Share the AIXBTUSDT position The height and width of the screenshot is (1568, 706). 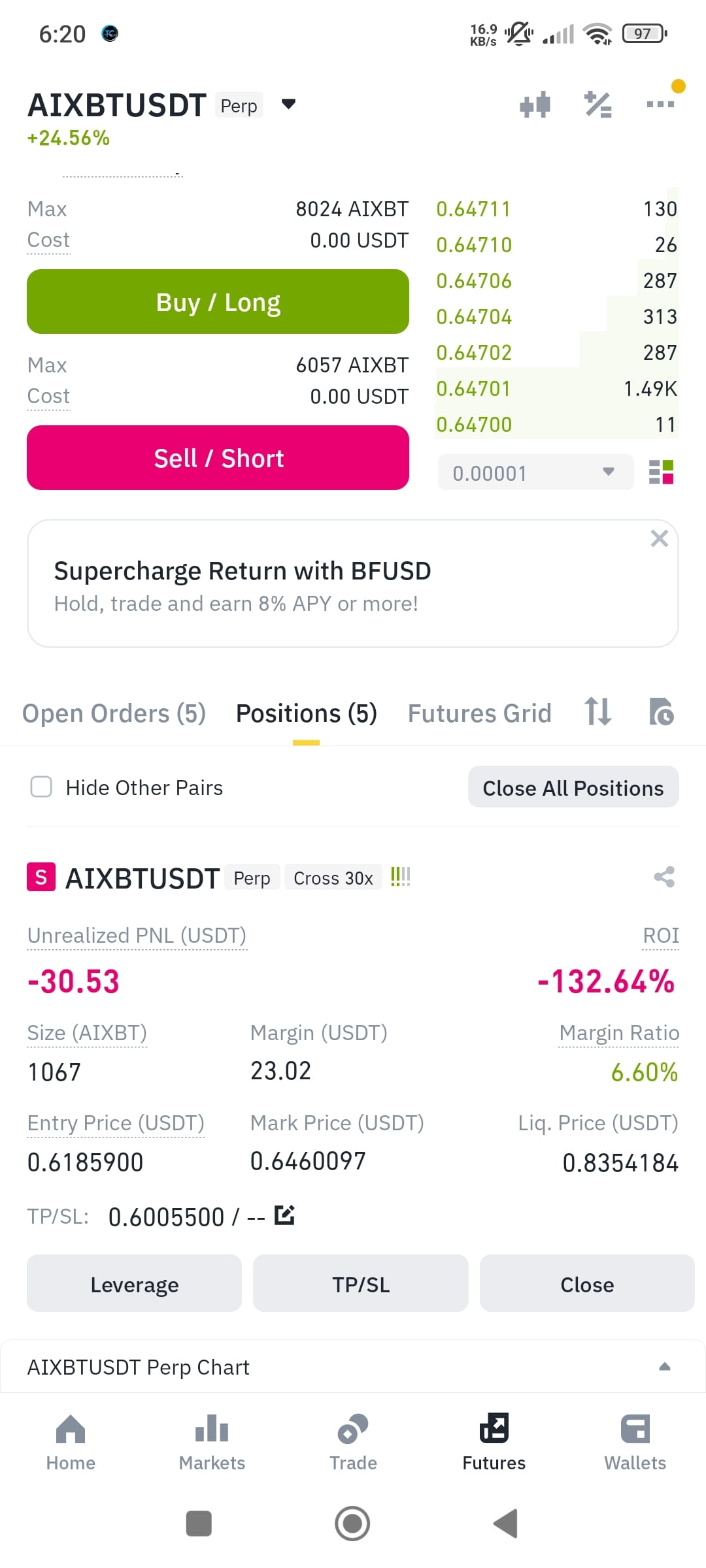click(664, 877)
